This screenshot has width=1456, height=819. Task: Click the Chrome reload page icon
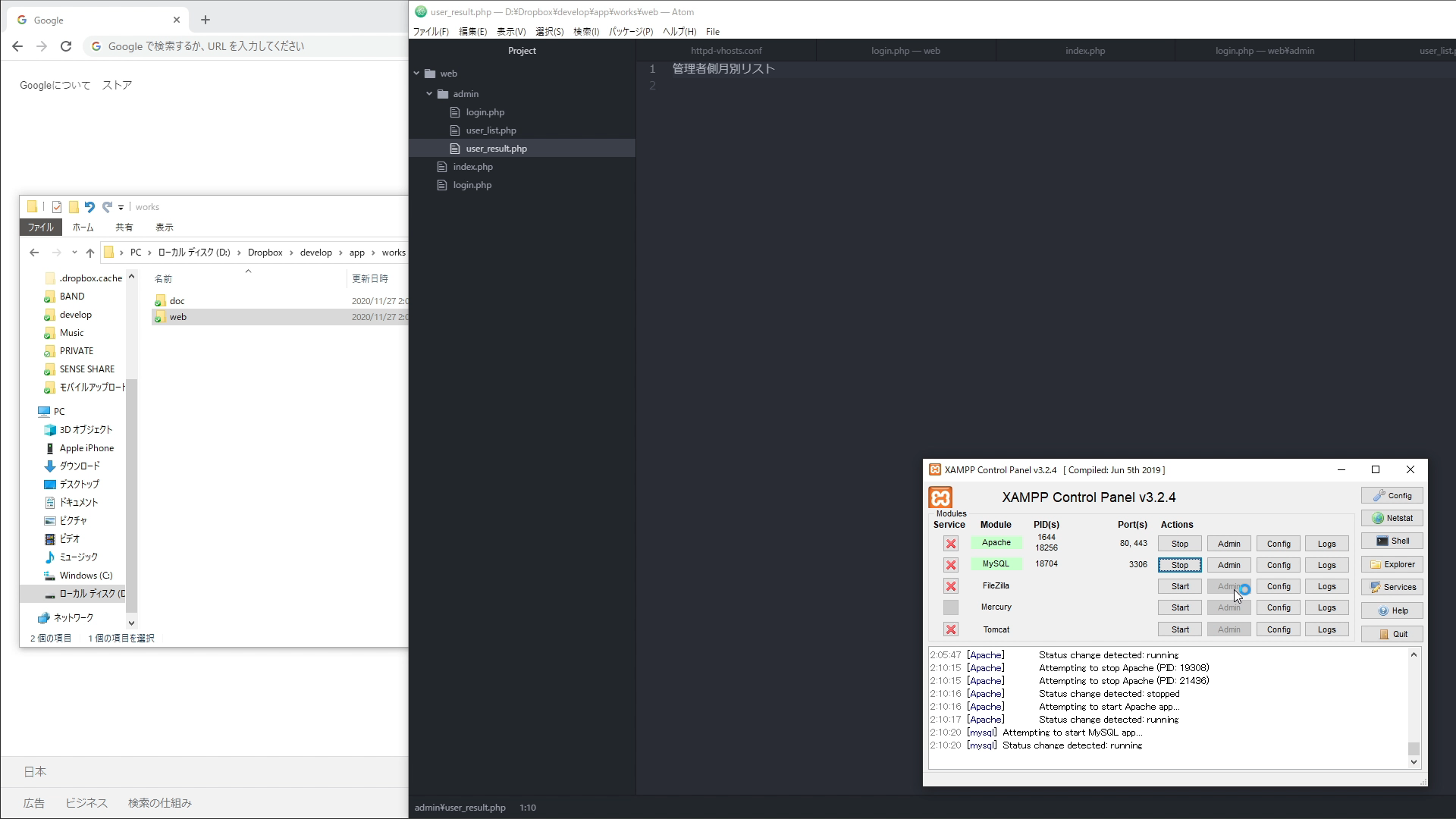click(66, 46)
